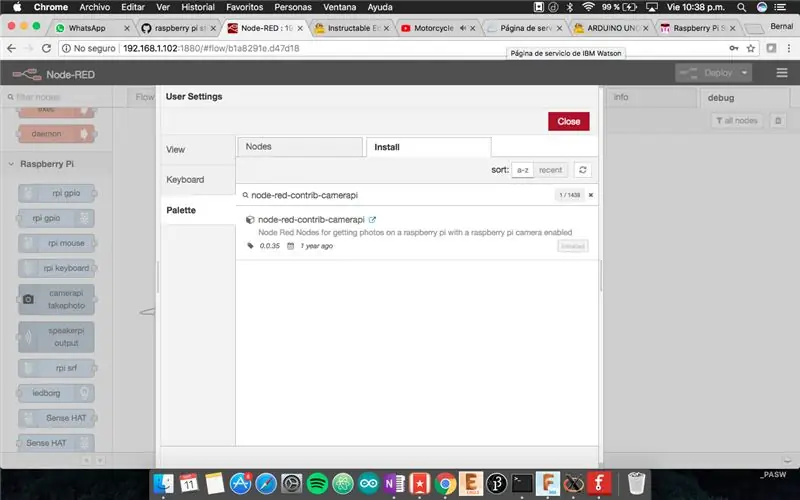The image size is (800, 500).
Task: Switch to the WhatsApp browser tab
Action: 92,28
